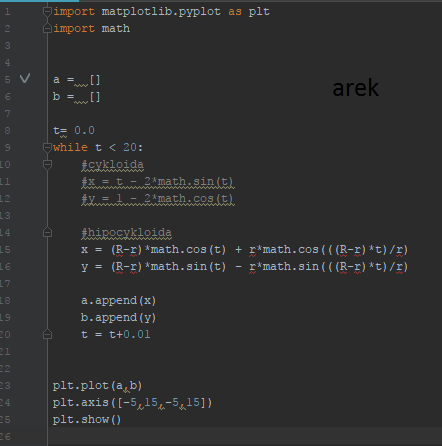This screenshot has height=446, width=442.
Task: Click line number 1 in the gutter
Action: point(7,12)
